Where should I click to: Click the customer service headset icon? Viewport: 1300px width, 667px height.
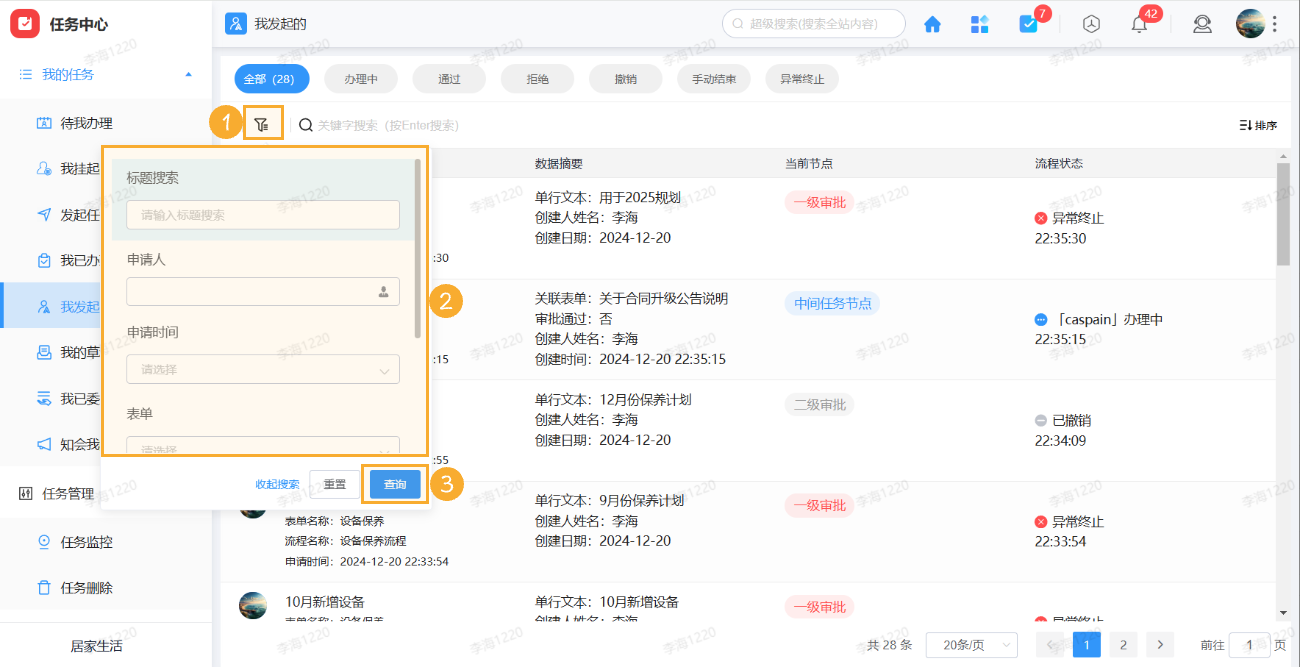click(1202, 23)
